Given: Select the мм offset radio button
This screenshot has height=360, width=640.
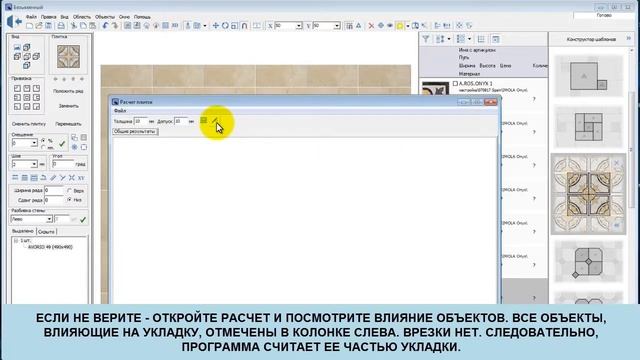Looking at the screenshot, I should coord(43,147).
